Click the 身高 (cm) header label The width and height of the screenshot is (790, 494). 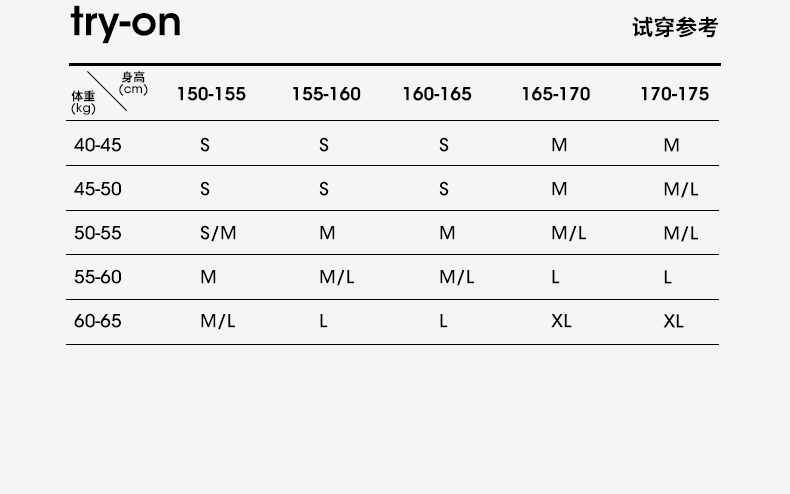(133, 83)
